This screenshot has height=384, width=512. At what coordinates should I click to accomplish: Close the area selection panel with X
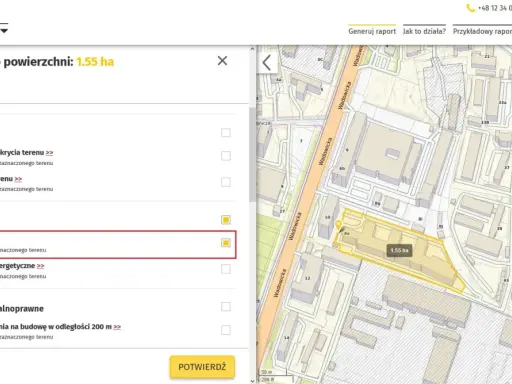pyautogui.click(x=222, y=61)
